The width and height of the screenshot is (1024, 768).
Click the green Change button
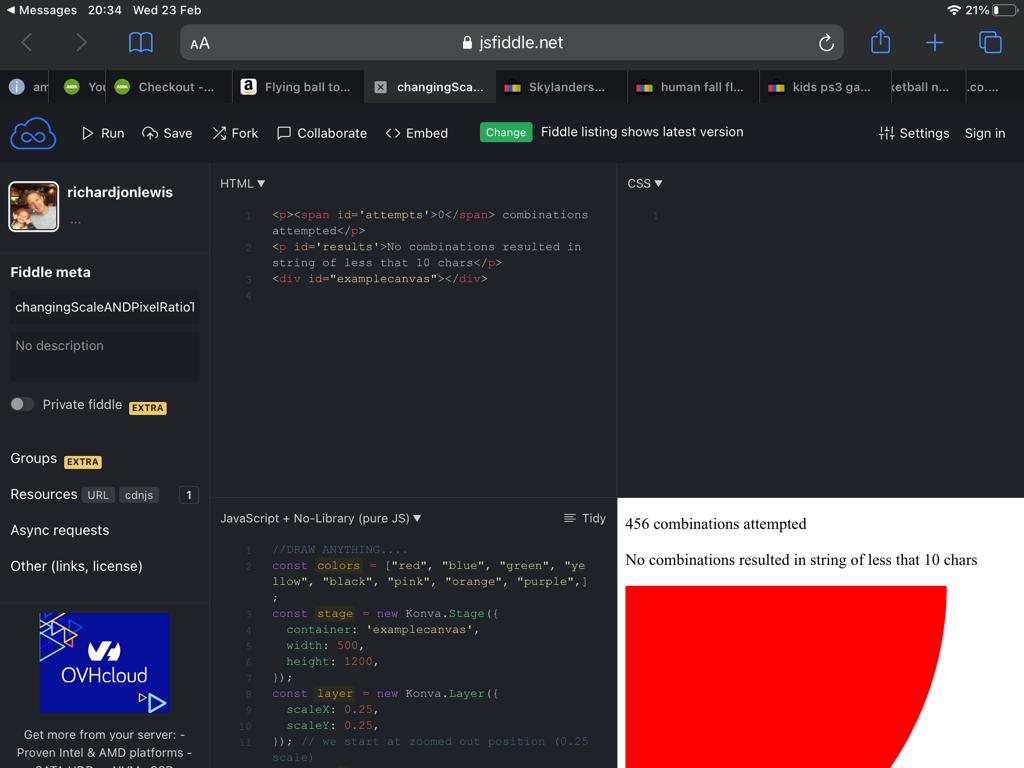pyautogui.click(x=506, y=131)
